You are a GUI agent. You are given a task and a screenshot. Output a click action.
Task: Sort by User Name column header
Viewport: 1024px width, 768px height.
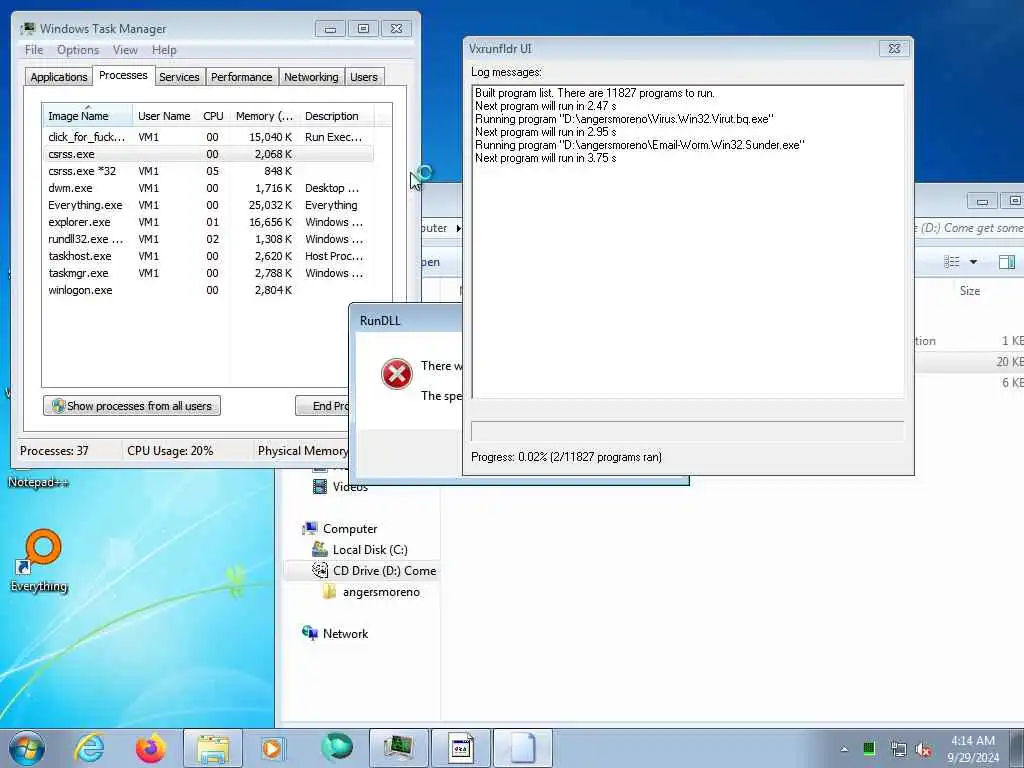click(164, 116)
